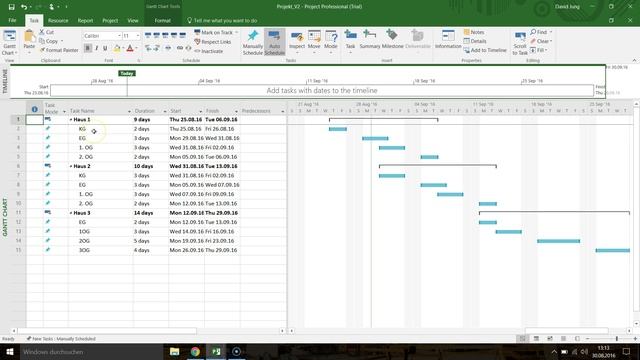Switch to the Project tab

[x=110, y=20]
